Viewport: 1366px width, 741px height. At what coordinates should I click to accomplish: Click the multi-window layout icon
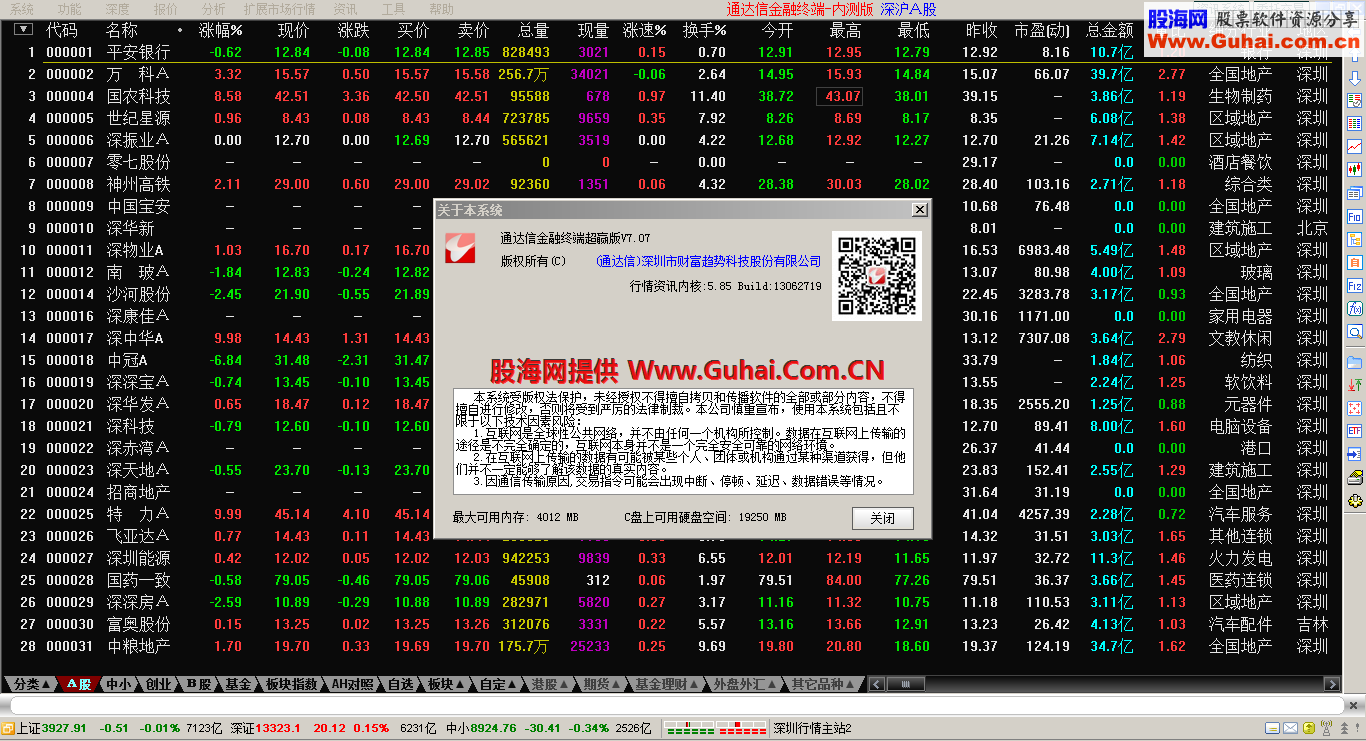point(1355,193)
